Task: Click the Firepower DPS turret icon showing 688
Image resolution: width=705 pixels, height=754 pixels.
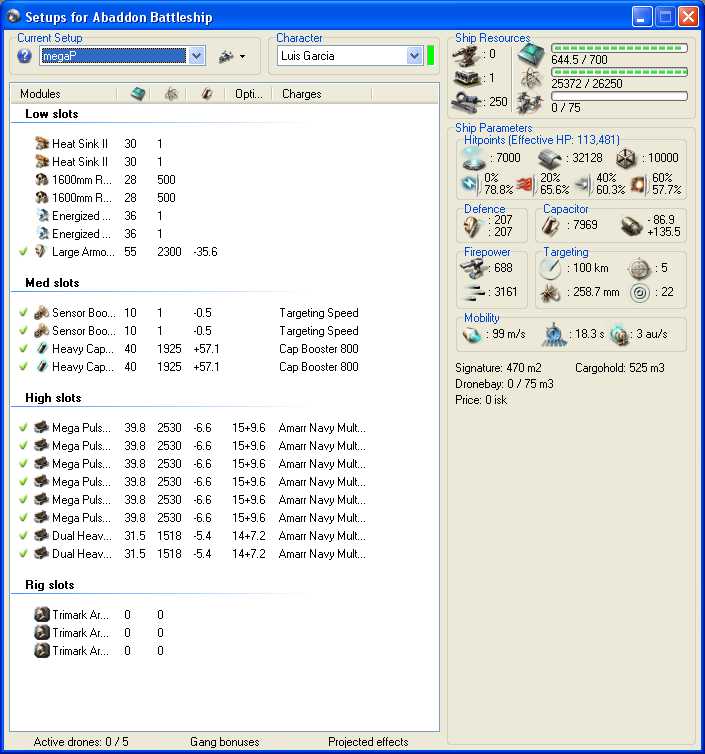Action: coord(474,268)
